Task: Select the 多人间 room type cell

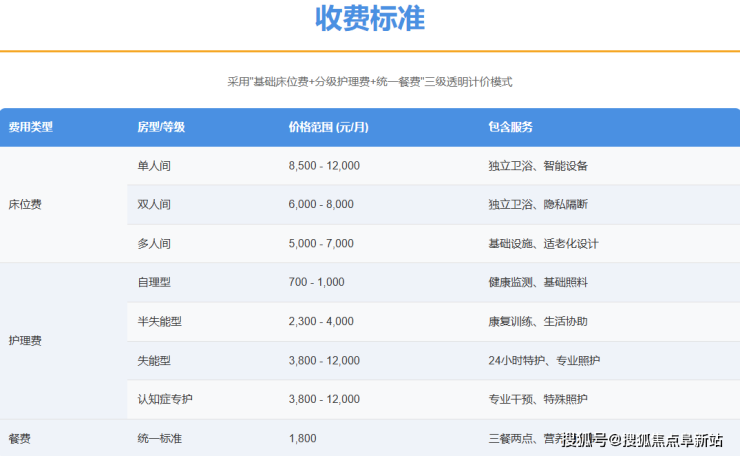Action: (154, 243)
